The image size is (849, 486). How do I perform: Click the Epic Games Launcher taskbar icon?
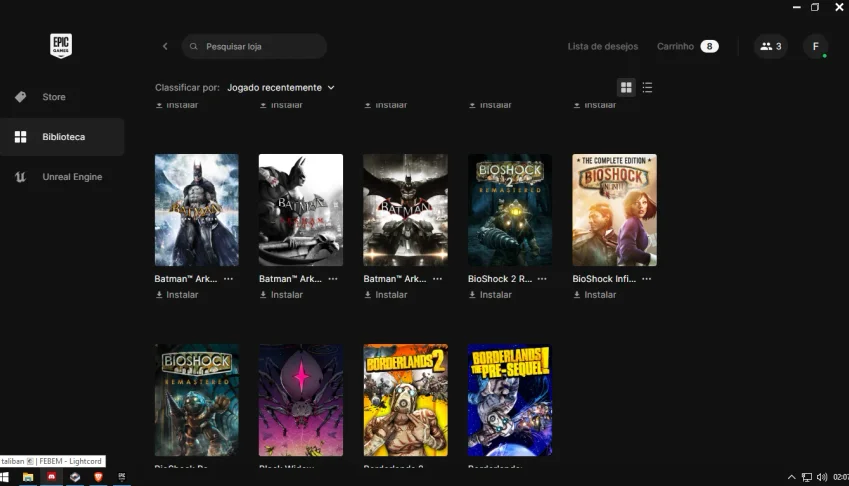122,477
